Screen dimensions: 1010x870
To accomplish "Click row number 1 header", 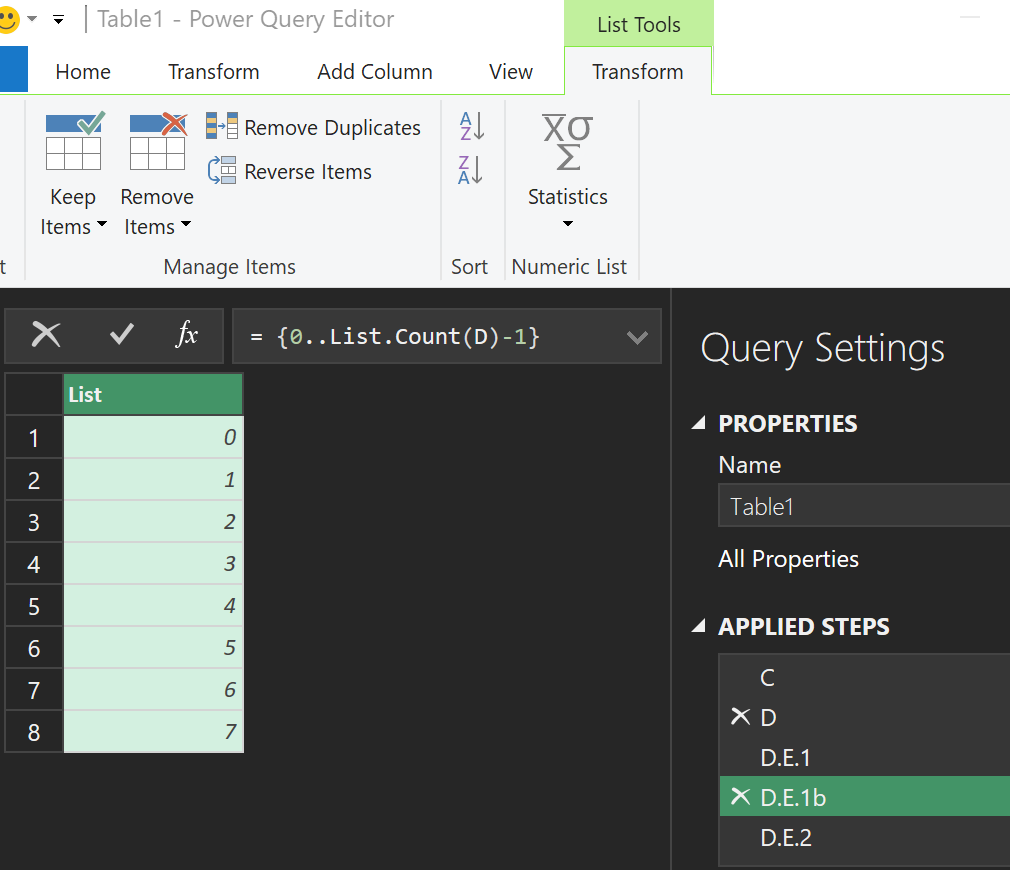I will pyautogui.click(x=34, y=438).
